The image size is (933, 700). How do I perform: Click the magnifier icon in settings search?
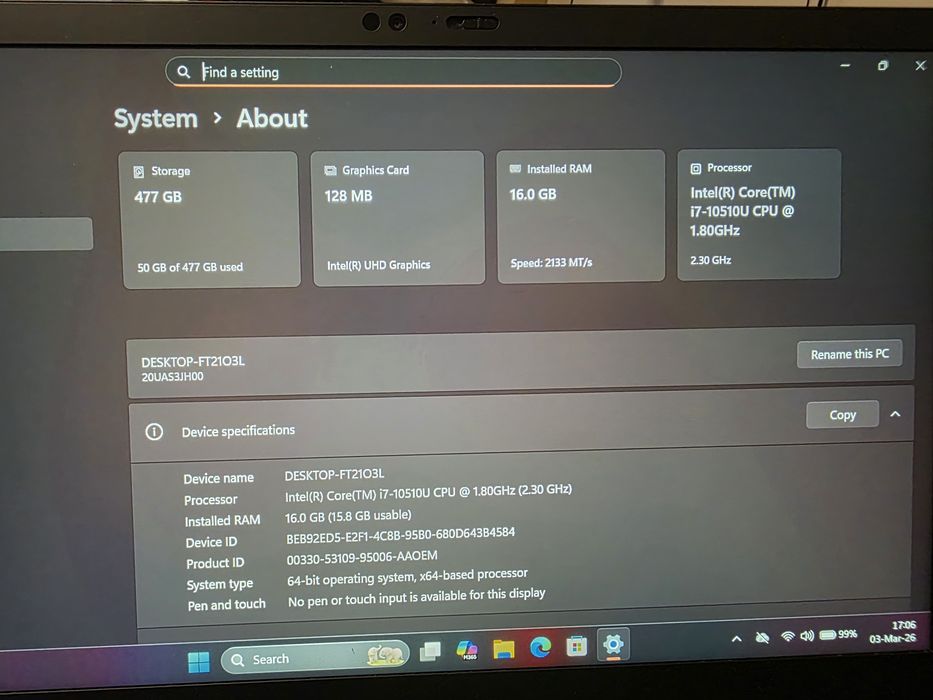(183, 72)
